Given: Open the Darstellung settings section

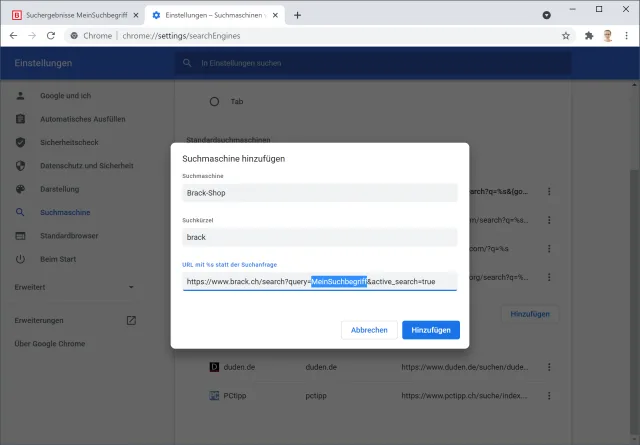Looking at the screenshot, I should tap(61, 188).
